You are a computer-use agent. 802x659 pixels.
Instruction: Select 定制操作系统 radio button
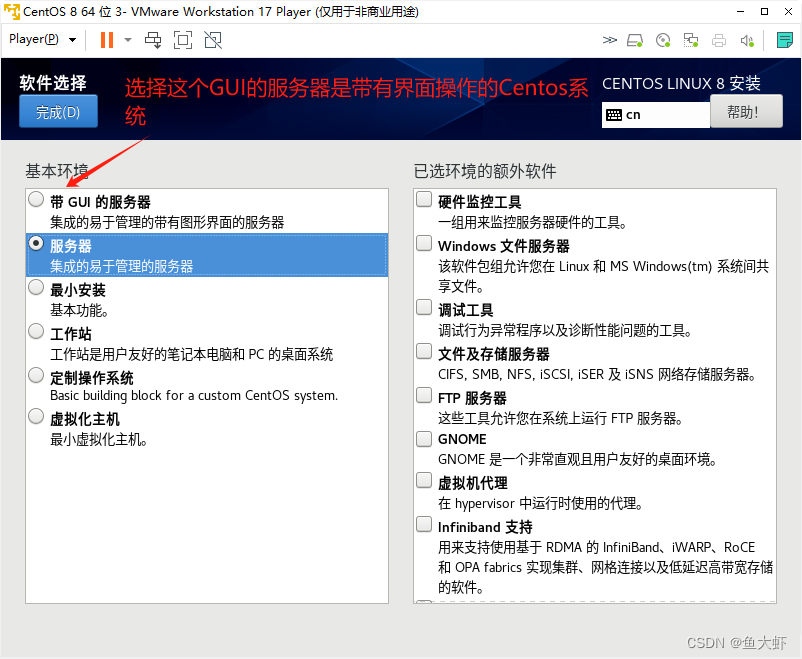coord(36,376)
